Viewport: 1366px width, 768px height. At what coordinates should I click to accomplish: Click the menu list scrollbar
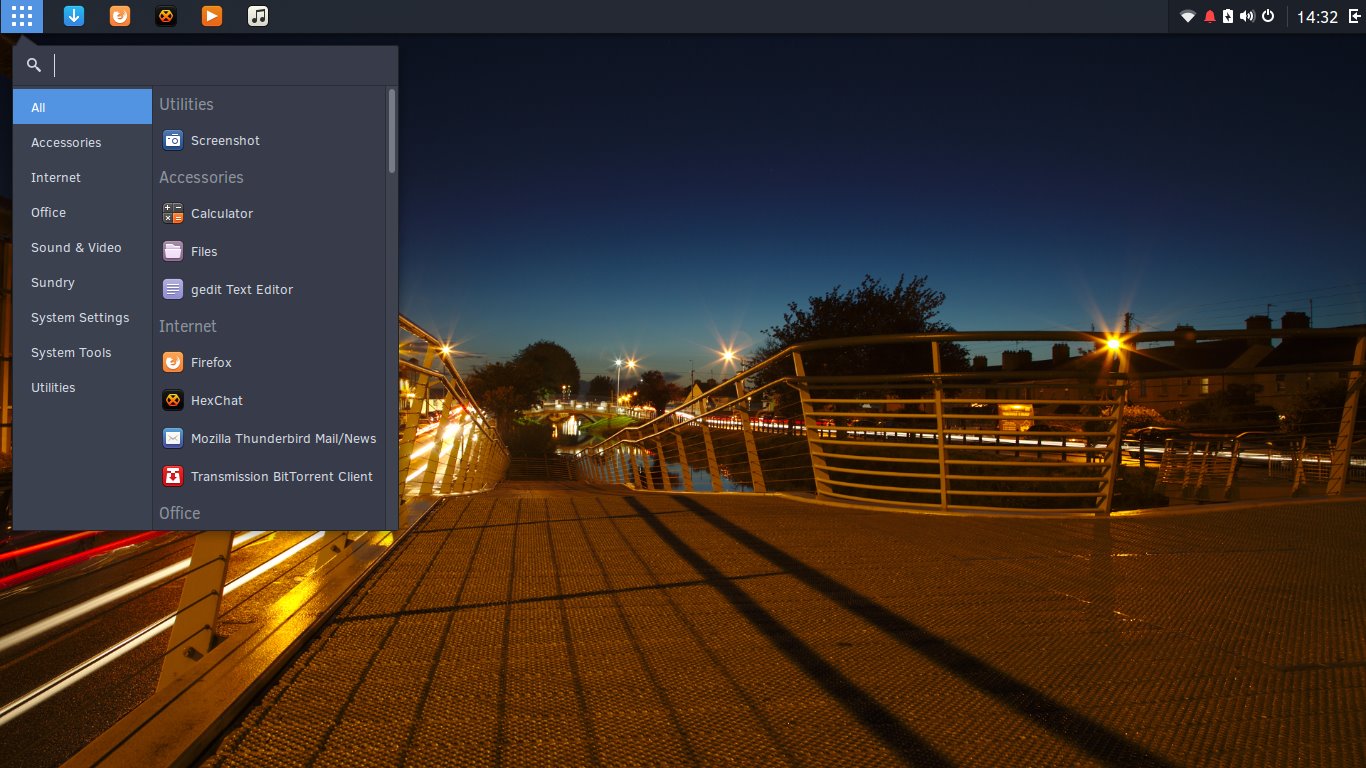392,131
